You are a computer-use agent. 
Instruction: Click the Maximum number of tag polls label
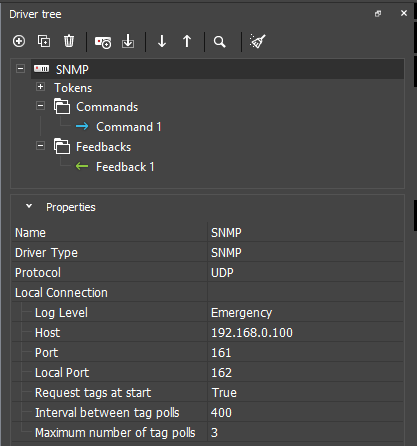click(115, 433)
